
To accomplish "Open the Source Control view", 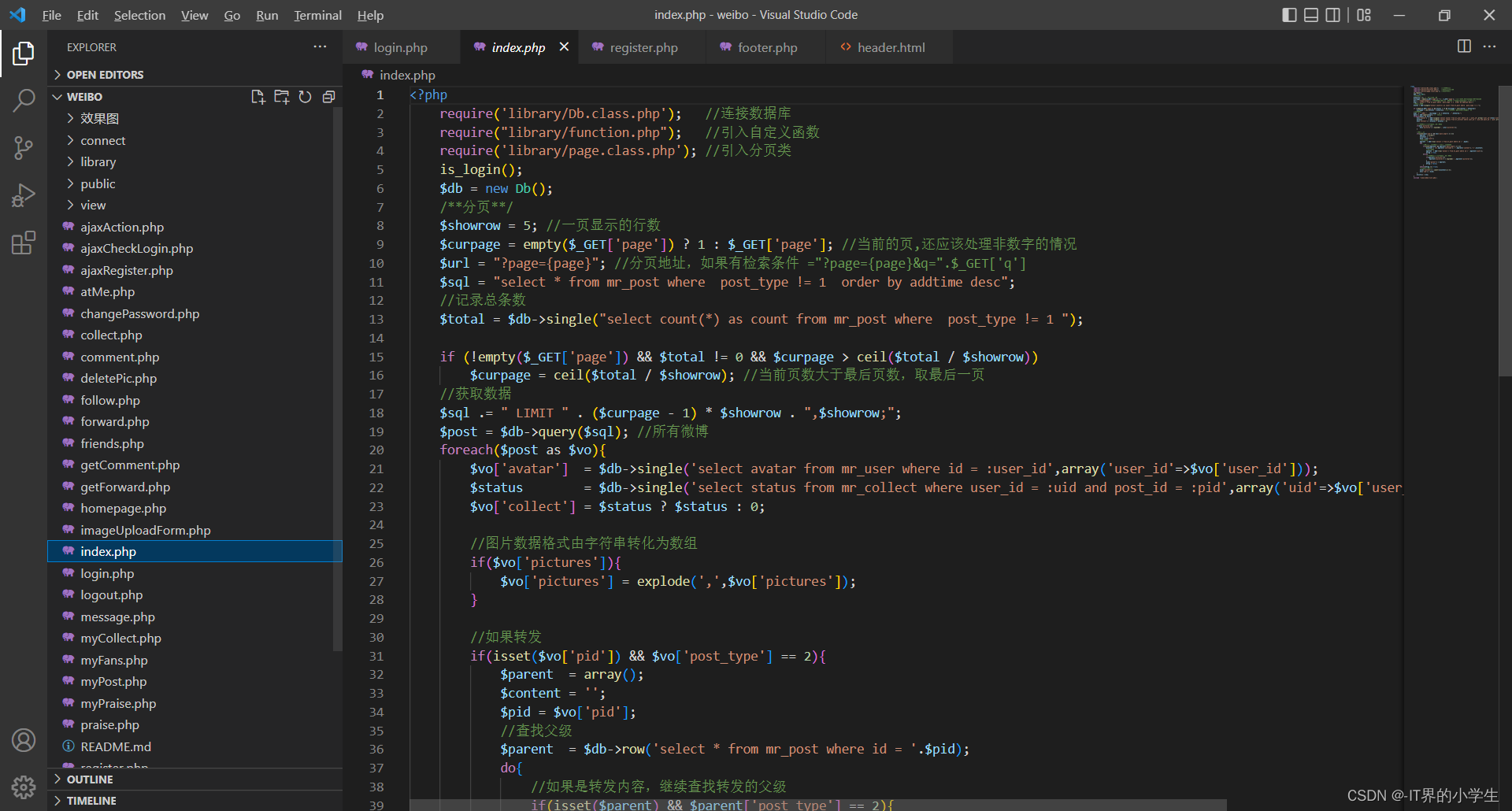I will pyautogui.click(x=24, y=148).
